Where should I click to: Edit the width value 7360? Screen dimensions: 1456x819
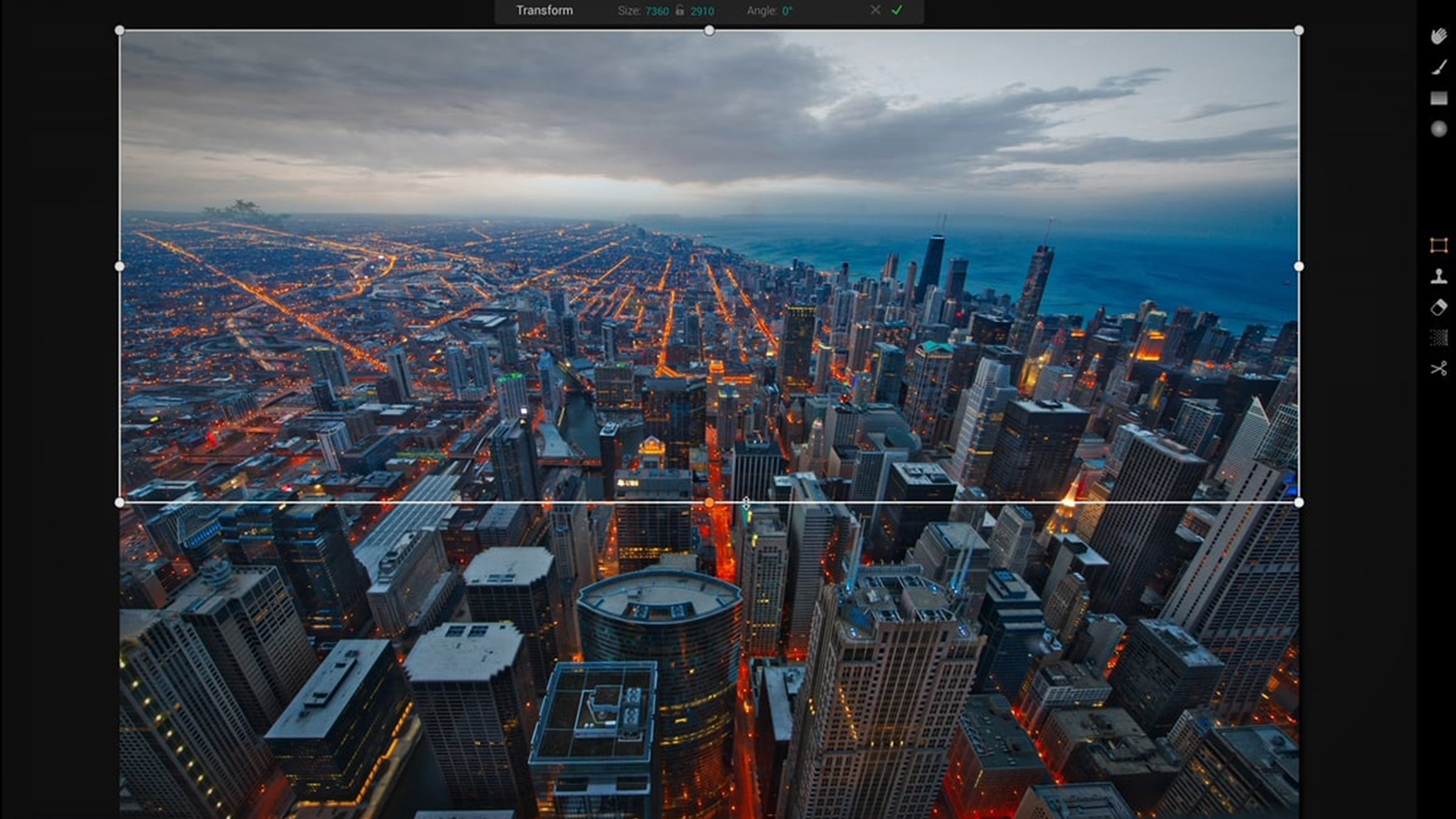point(656,11)
